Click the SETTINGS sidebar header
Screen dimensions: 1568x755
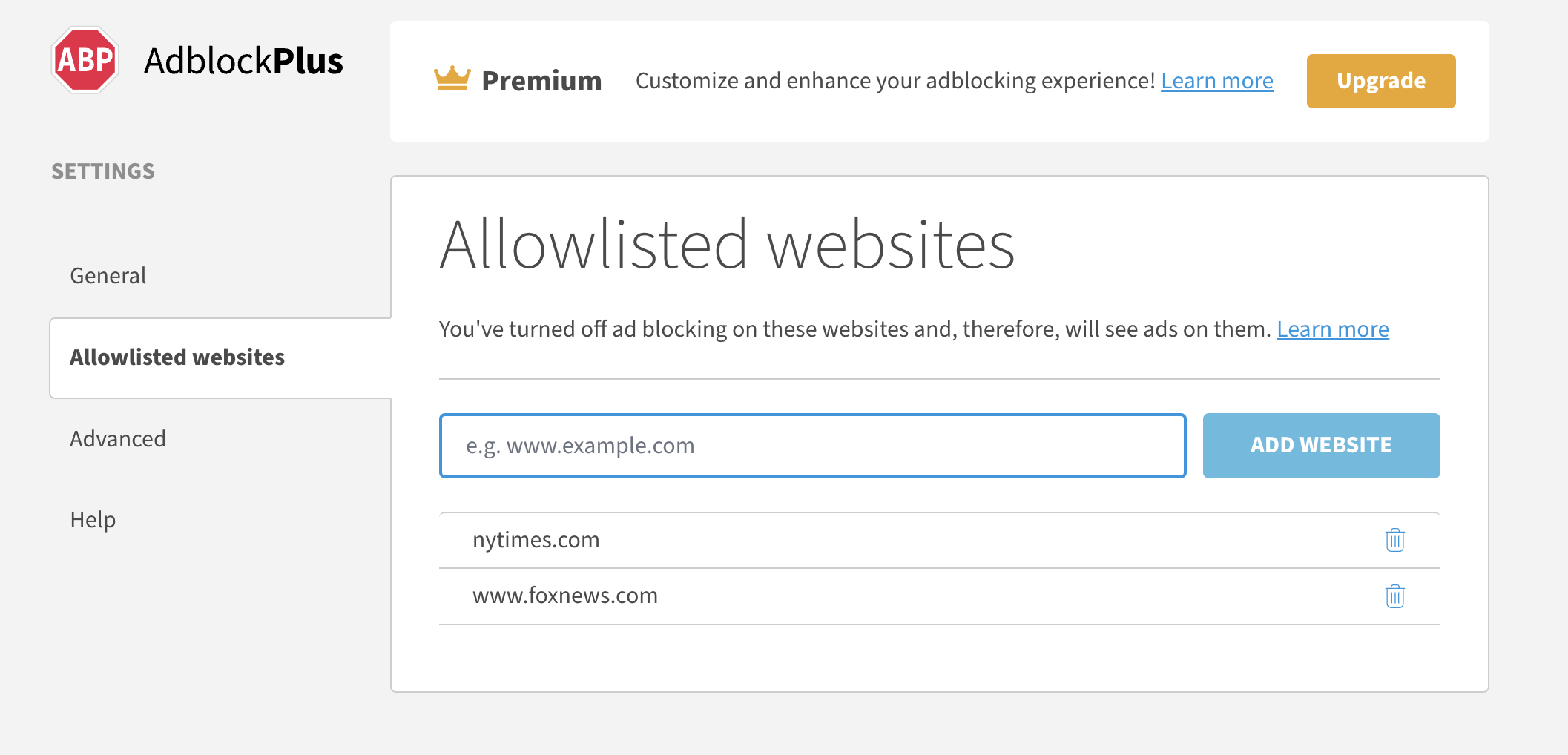tap(103, 171)
